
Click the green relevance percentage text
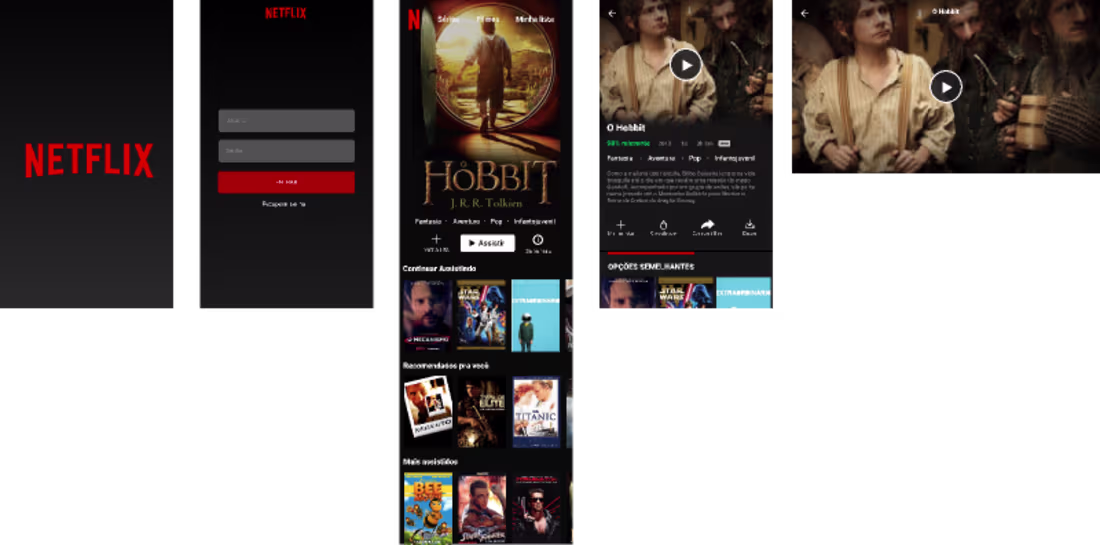[628, 143]
